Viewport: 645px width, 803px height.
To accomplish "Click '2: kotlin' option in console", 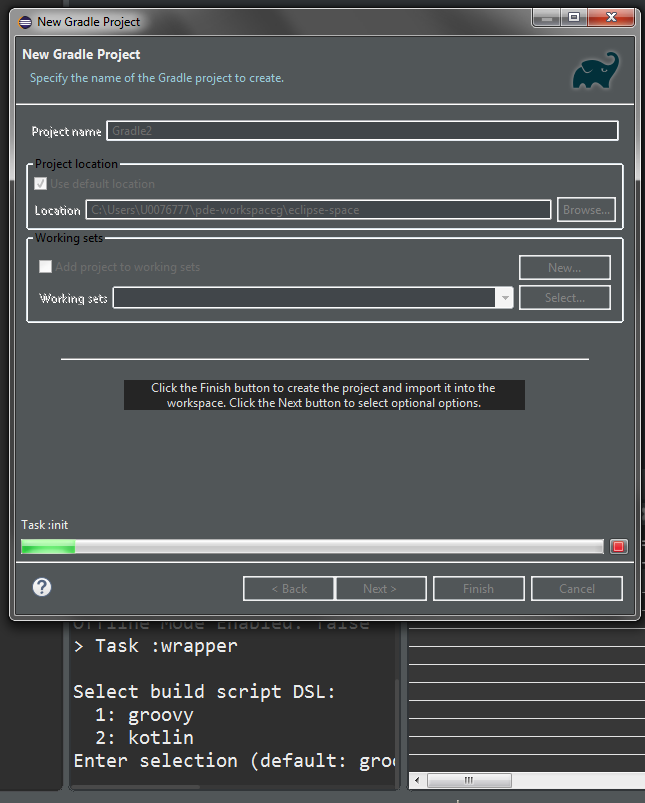I will point(144,738).
